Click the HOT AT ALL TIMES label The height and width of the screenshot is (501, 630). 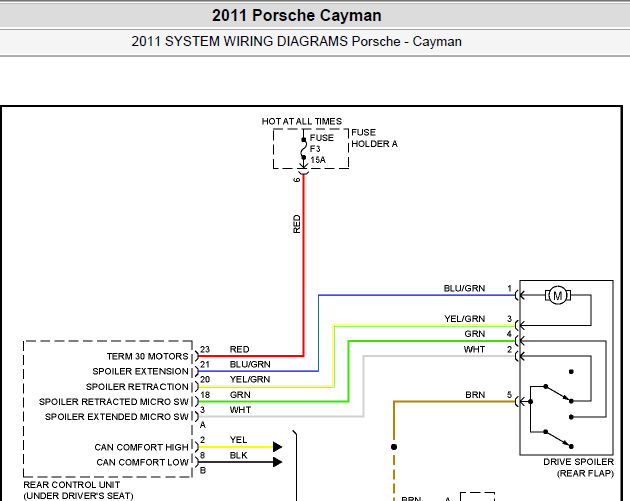302,121
